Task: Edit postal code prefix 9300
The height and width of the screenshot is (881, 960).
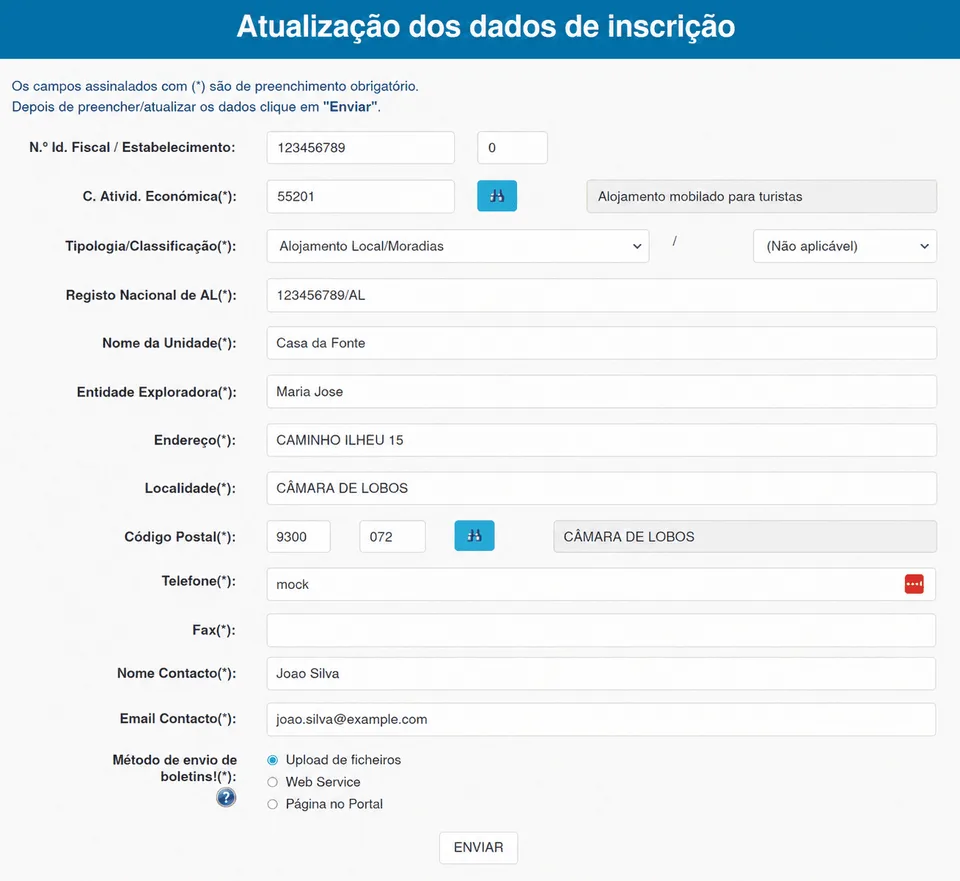Action: click(299, 536)
